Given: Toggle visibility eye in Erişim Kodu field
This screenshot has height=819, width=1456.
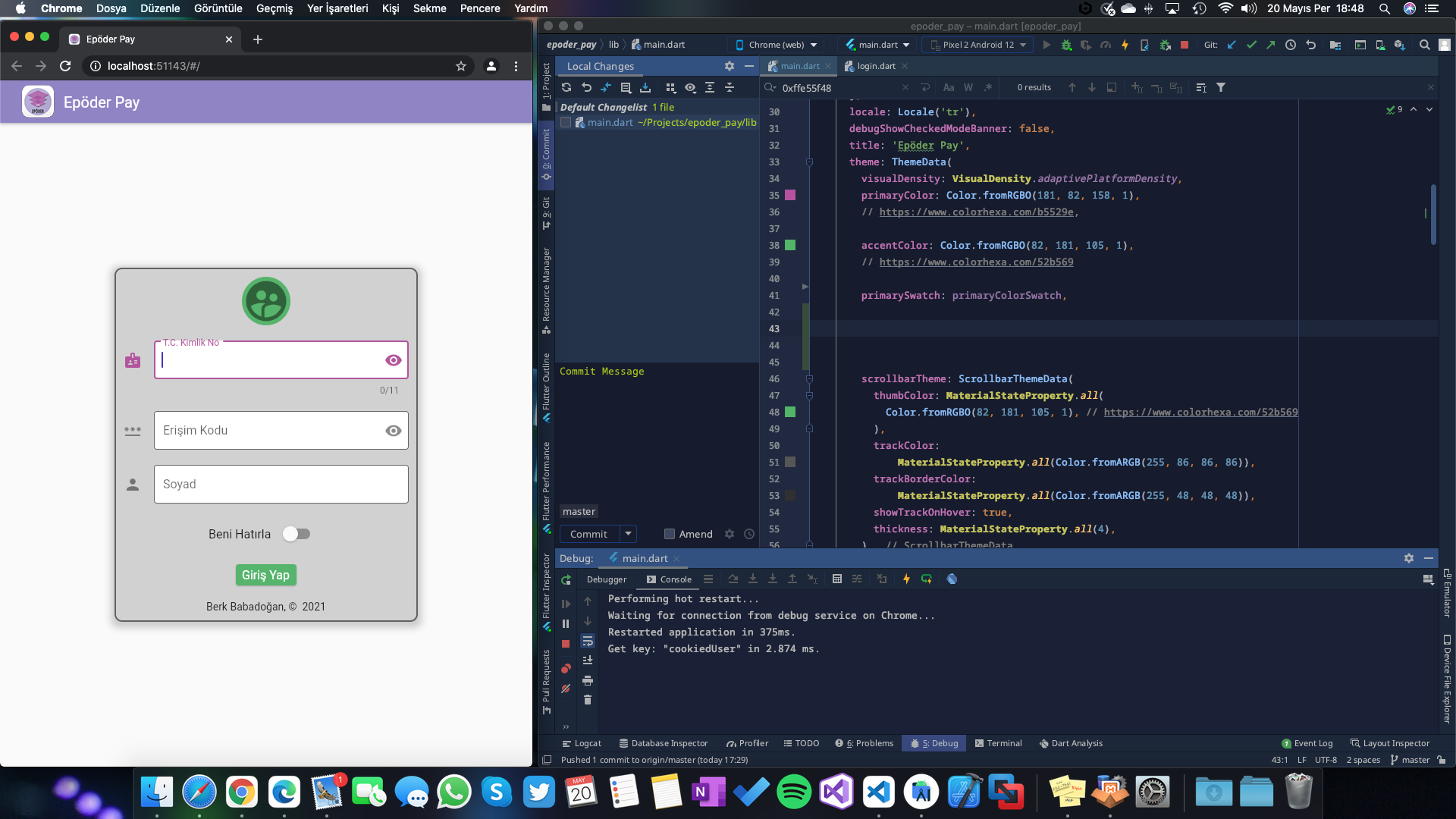Looking at the screenshot, I should (x=393, y=431).
